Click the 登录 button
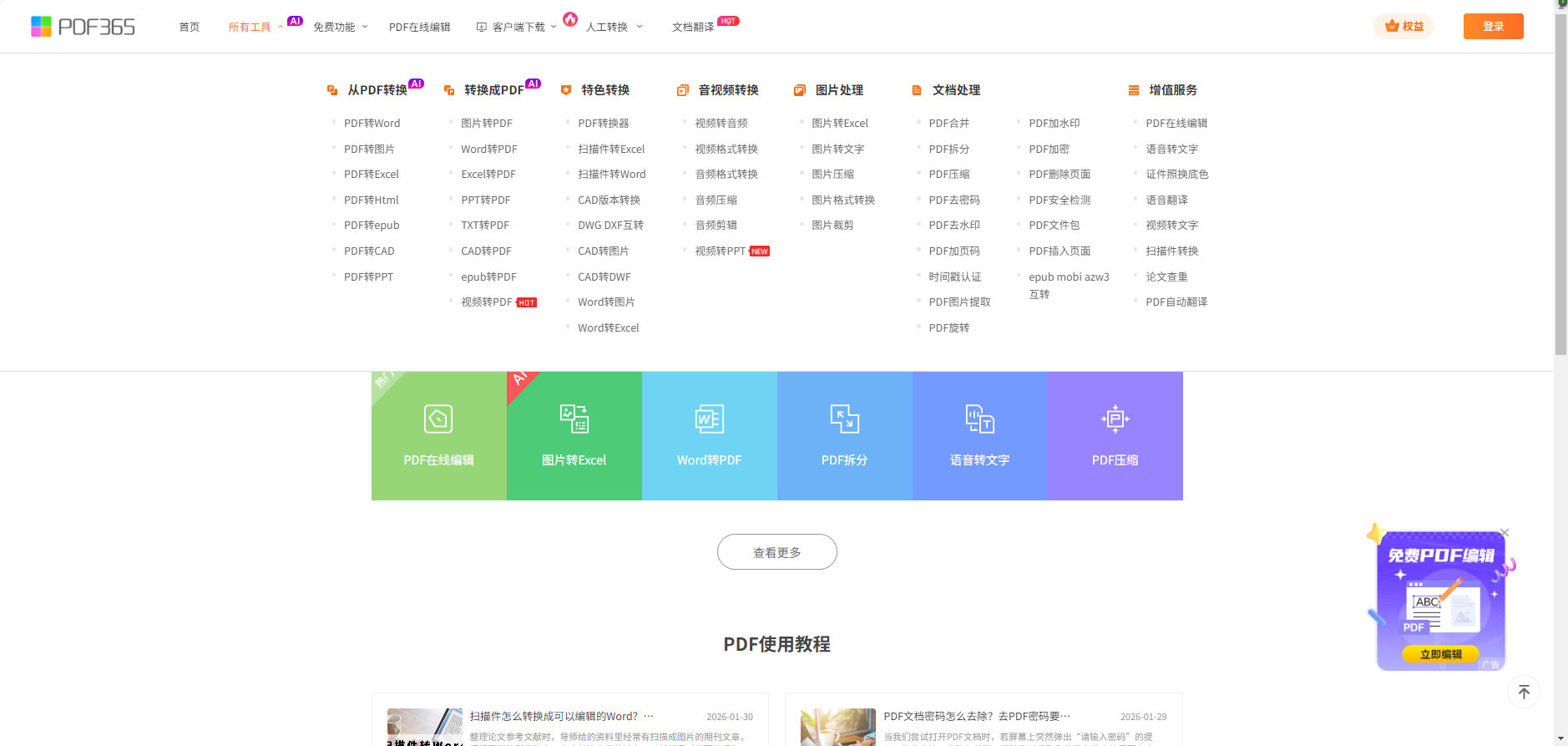The height and width of the screenshot is (746, 1568). pos(1493,27)
